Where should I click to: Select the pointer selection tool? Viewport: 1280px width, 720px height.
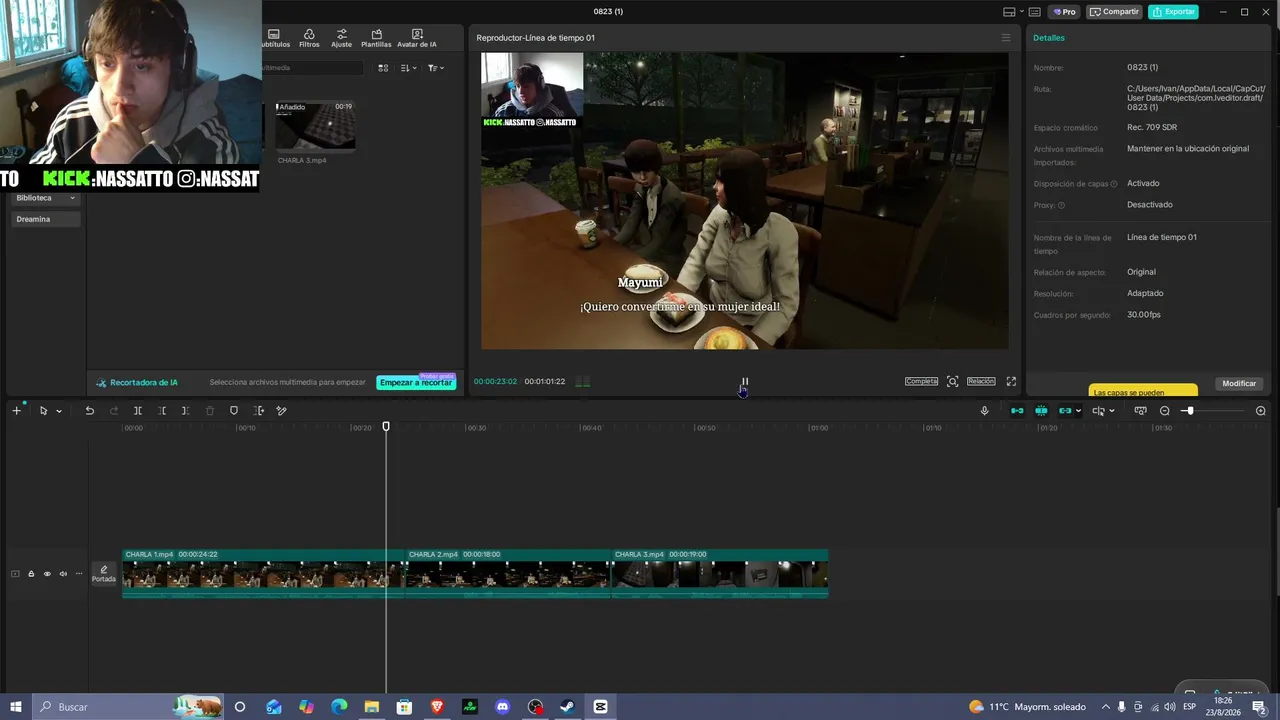(x=43, y=411)
